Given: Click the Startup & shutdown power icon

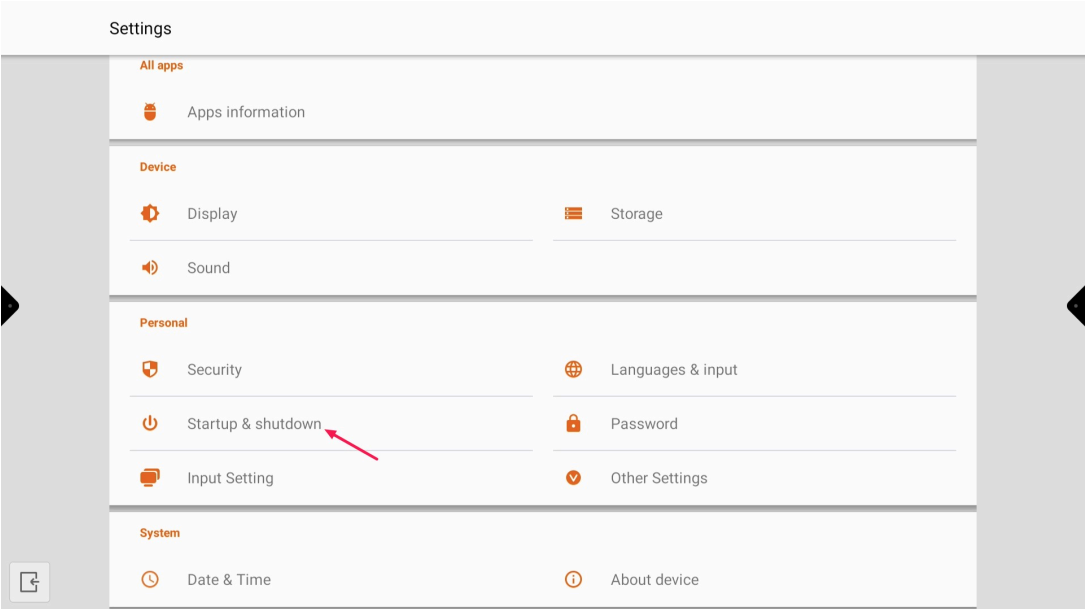Looking at the screenshot, I should [x=150, y=423].
